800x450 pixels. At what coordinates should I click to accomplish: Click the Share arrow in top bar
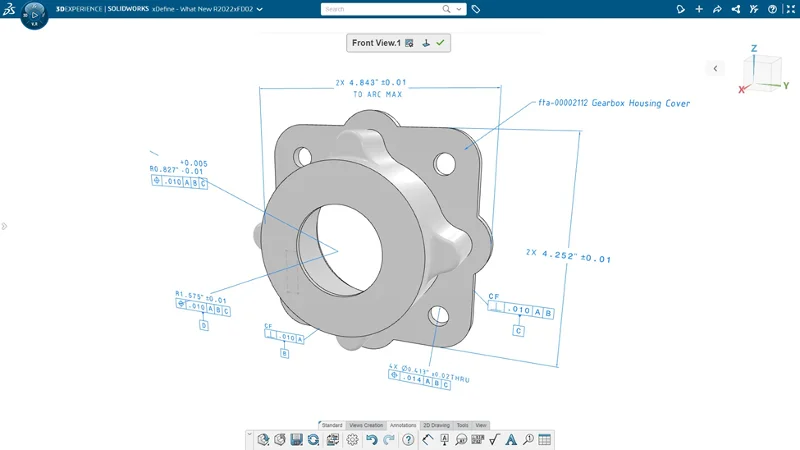coord(717,9)
